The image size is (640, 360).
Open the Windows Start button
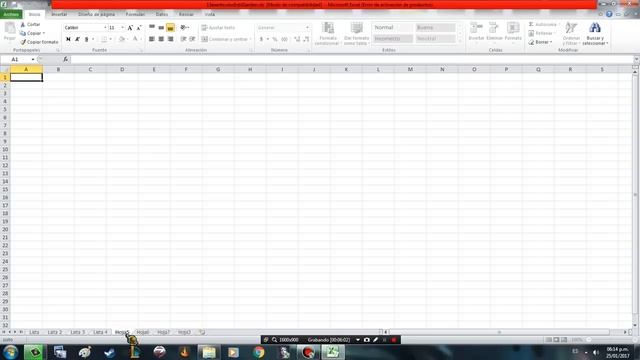[10, 352]
